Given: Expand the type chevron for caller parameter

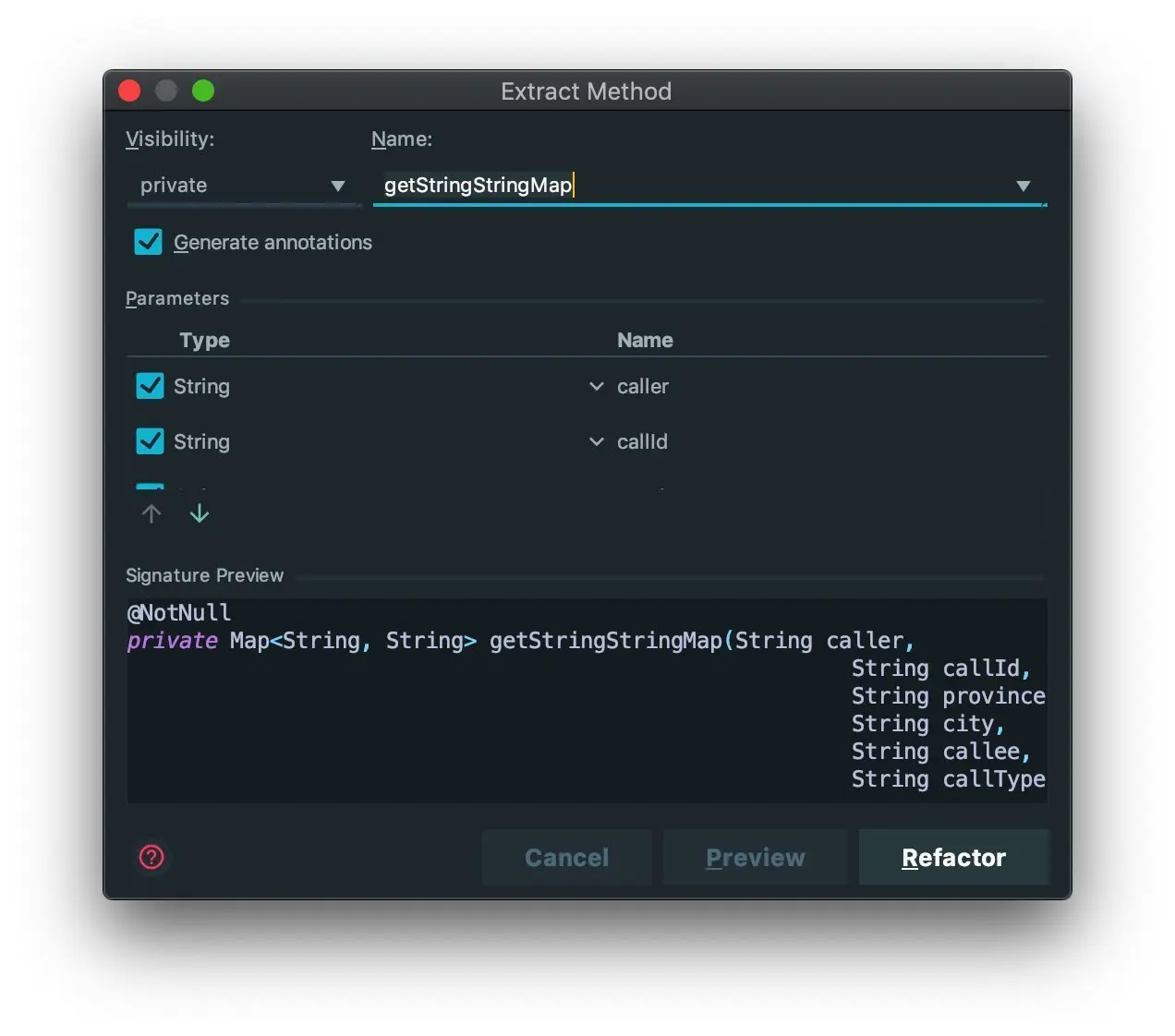Looking at the screenshot, I should (x=597, y=386).
